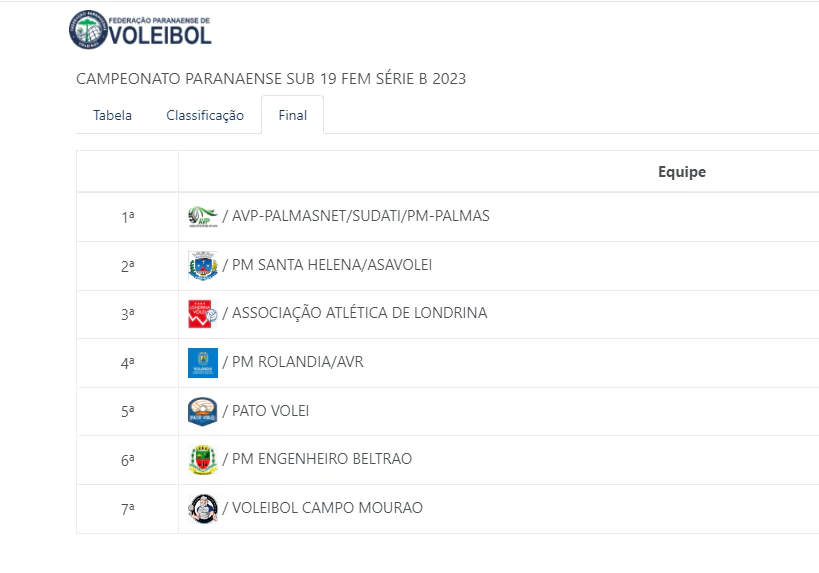Image resolution: width=819 pixels, height=573 pixels.
Task: Click the AVP-Palmasnet team crest icon
Action: pos(202,216)
